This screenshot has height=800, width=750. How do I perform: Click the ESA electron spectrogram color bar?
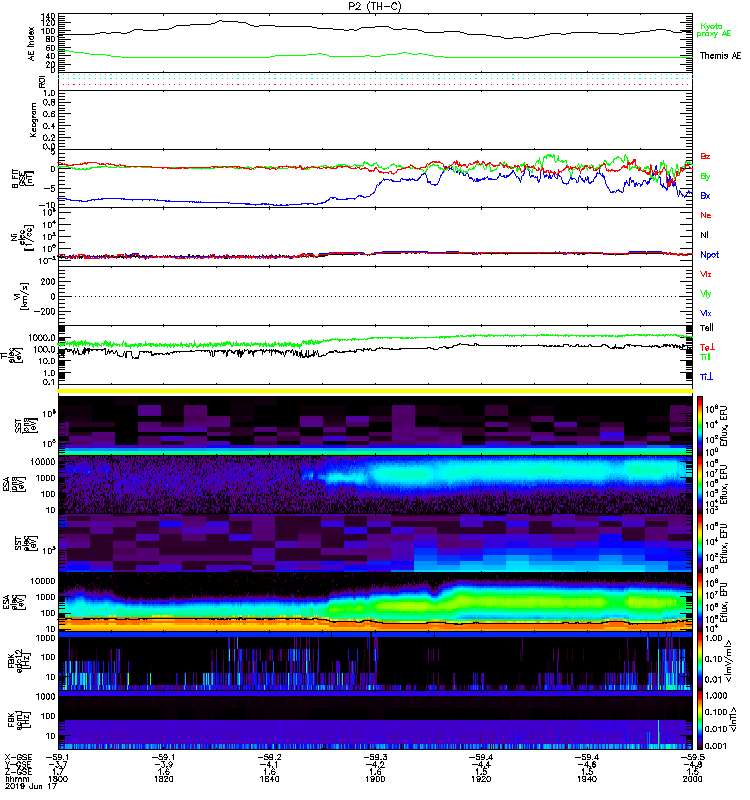coord(700,602)
